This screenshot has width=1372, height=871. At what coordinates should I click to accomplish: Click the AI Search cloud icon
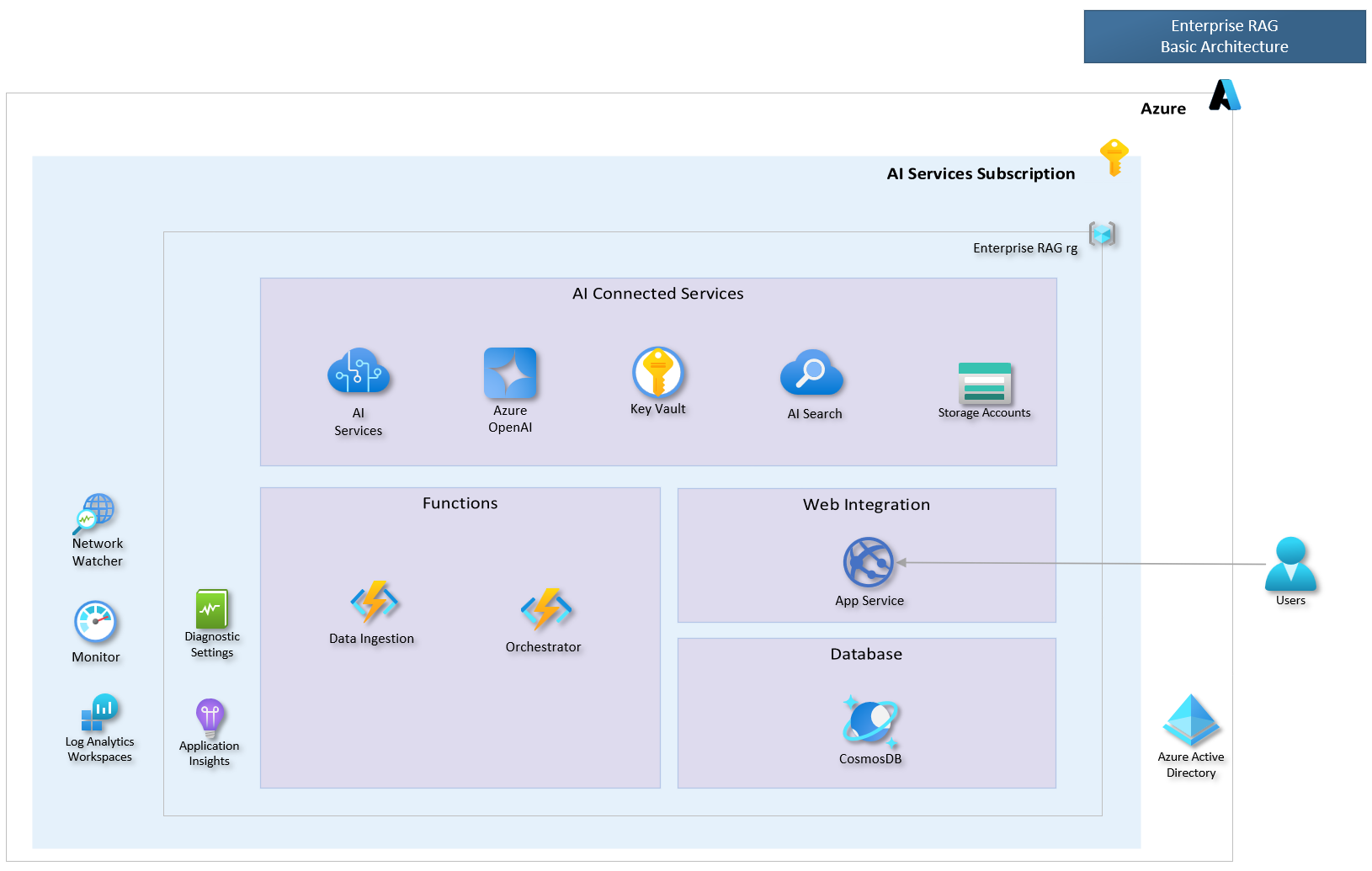coord(812,373)
